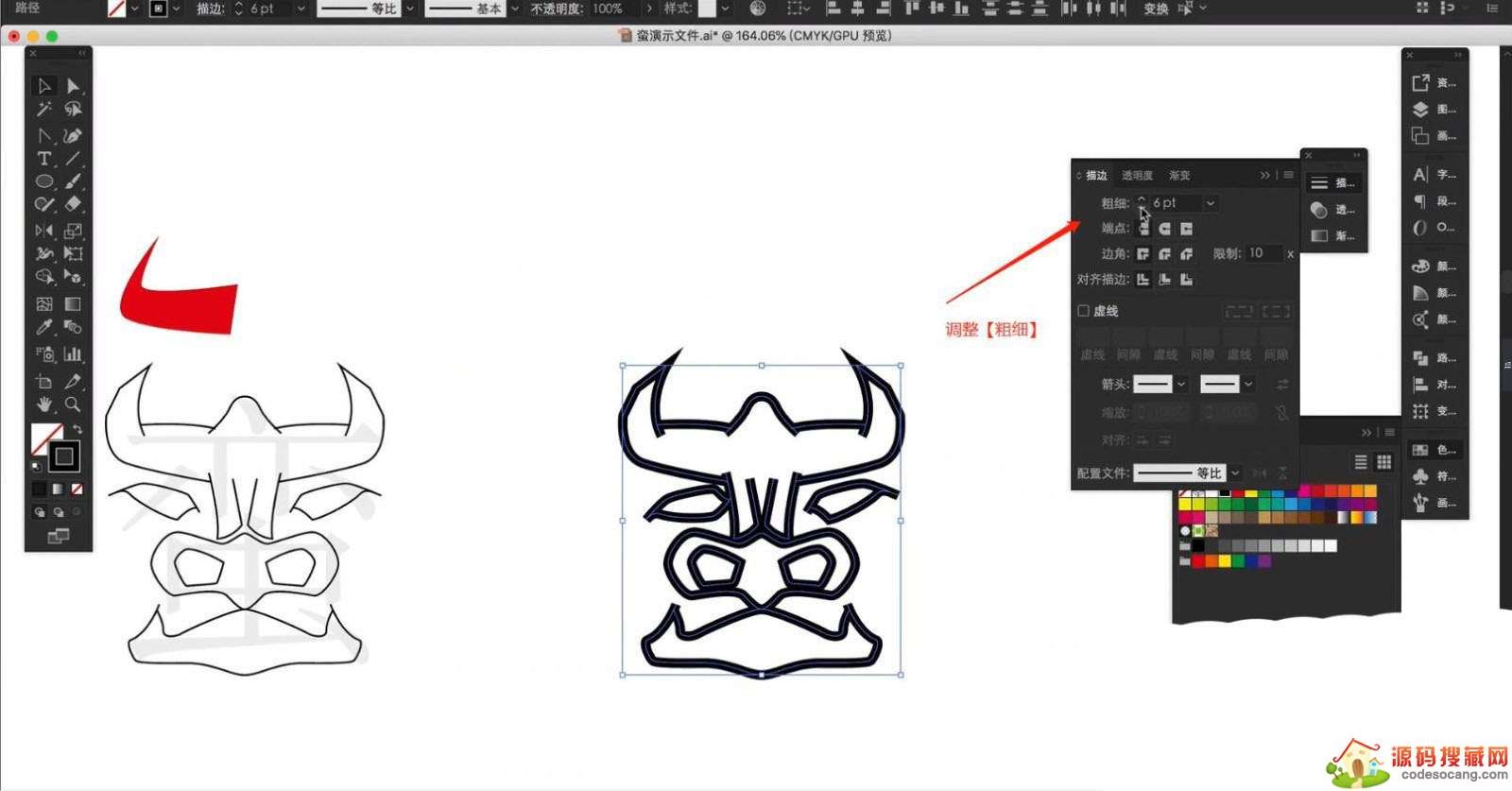Select the Eraser tool
The width and height of the screenshot is (1512, 791).
click(x=73, y=204)
